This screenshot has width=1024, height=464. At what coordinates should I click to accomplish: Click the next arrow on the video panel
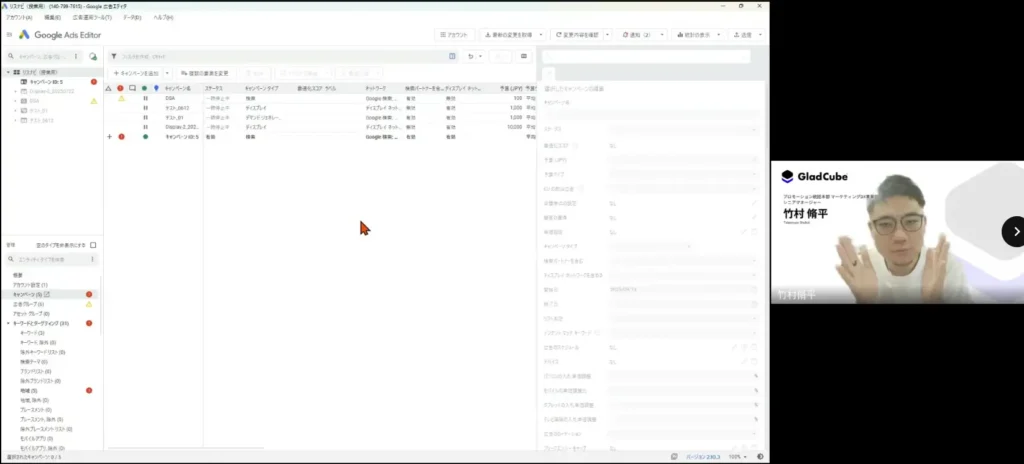(1016, 231)
